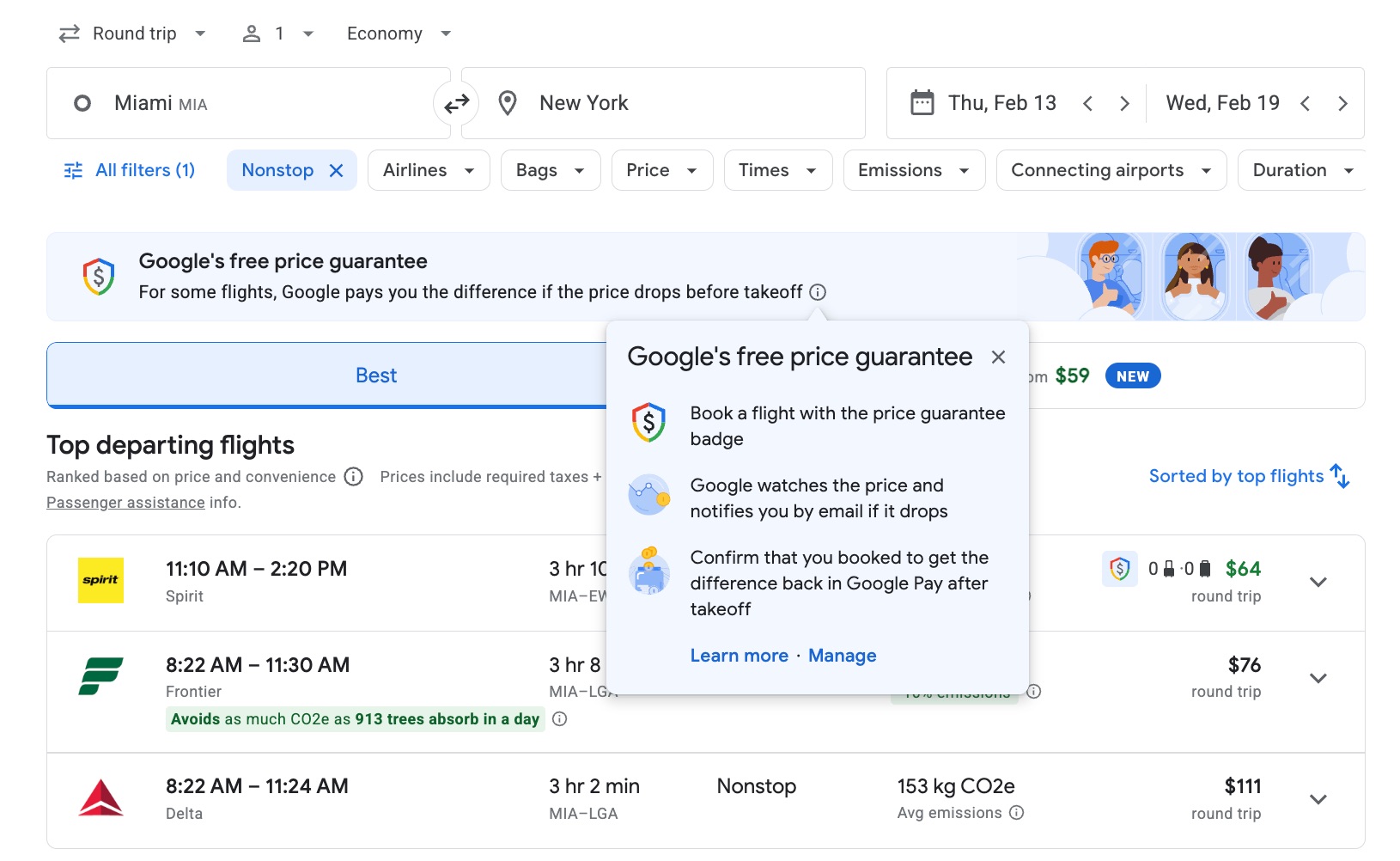Screen dimensions: 1400x861
Task: Click the info icon beside Avg emissions for Delta
Action: pos(1017,813)
